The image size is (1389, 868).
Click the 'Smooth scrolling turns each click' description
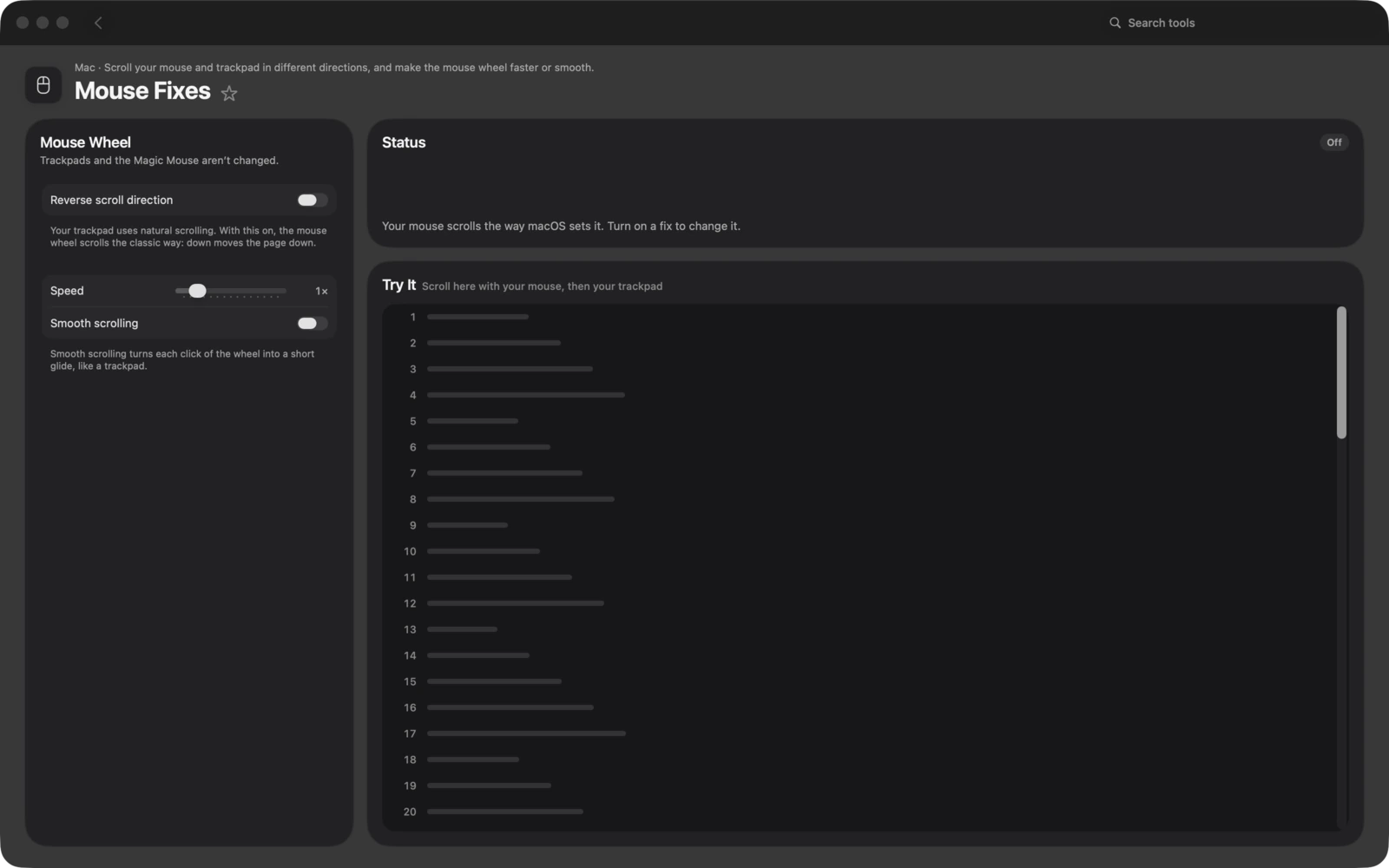pyautogui.click(x=182, y=360)
